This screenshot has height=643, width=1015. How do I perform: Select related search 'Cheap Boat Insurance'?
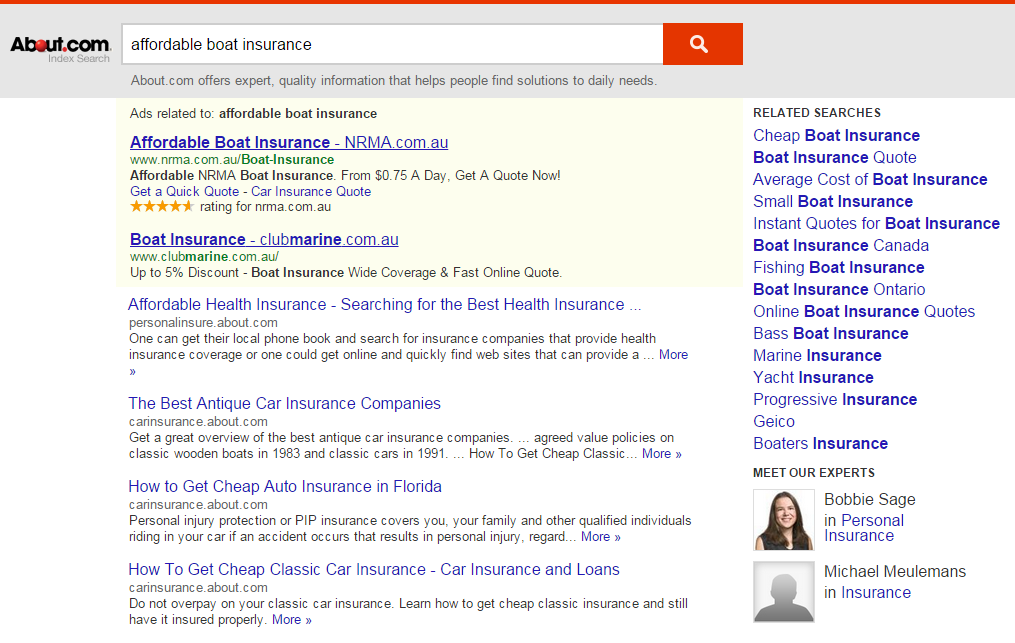836,135
